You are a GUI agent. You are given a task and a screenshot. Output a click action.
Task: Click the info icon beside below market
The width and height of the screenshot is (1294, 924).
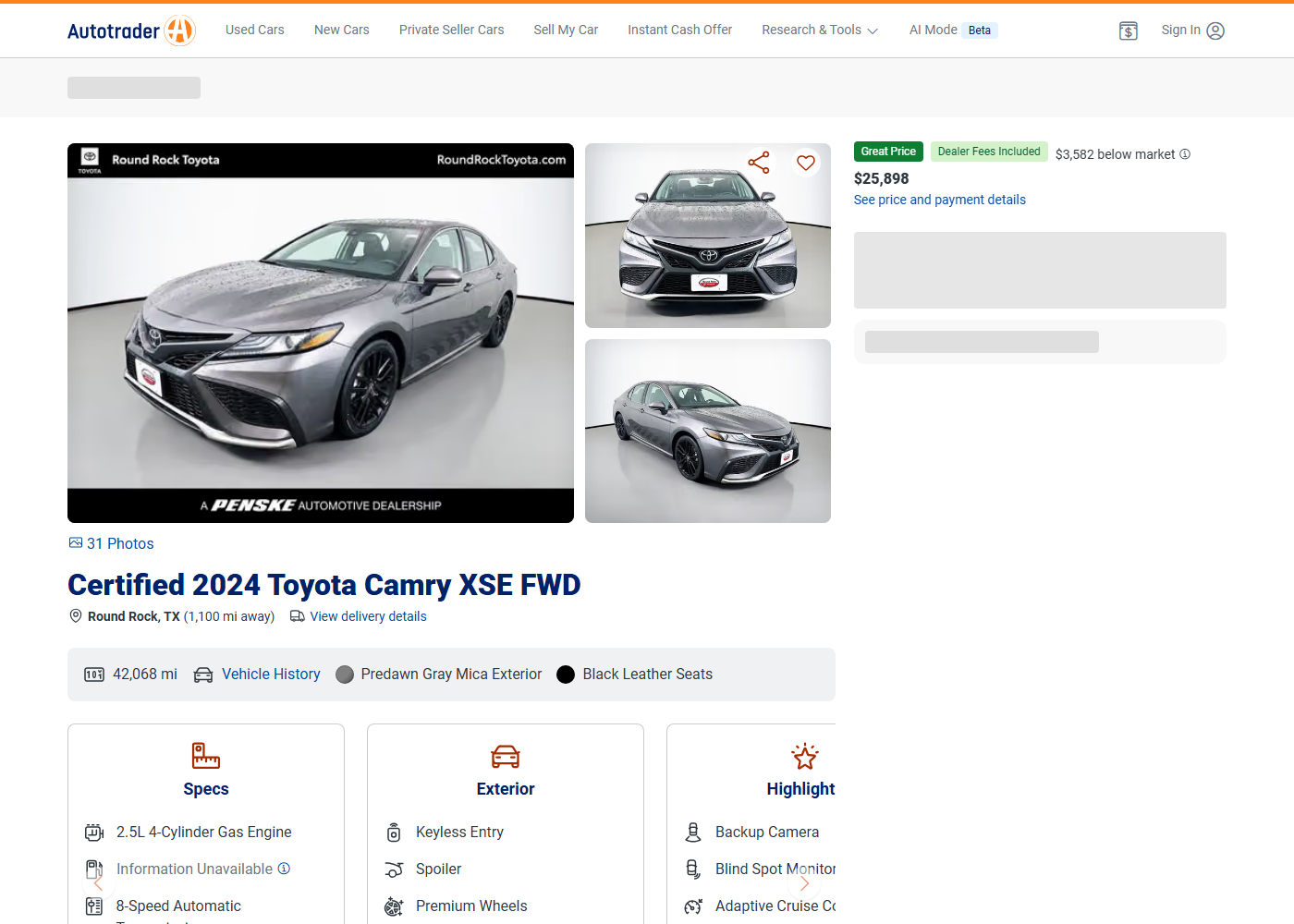click(1185, 154)
